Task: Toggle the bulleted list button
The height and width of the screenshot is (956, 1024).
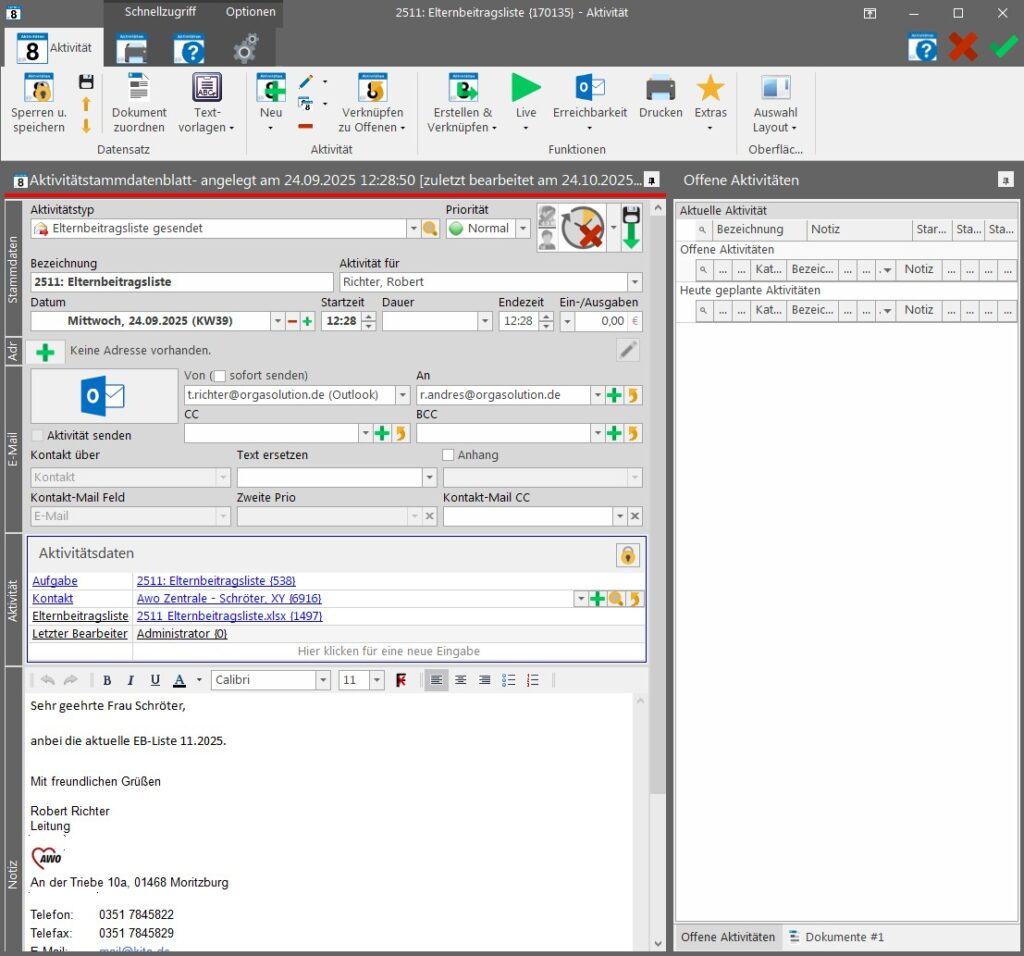Action: point(509,680)
